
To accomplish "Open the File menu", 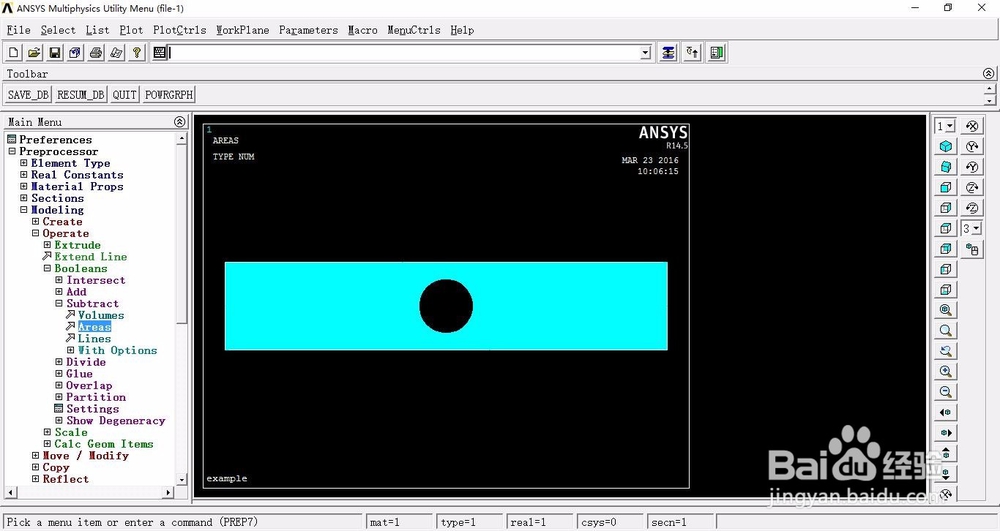I will coord(18,30).
